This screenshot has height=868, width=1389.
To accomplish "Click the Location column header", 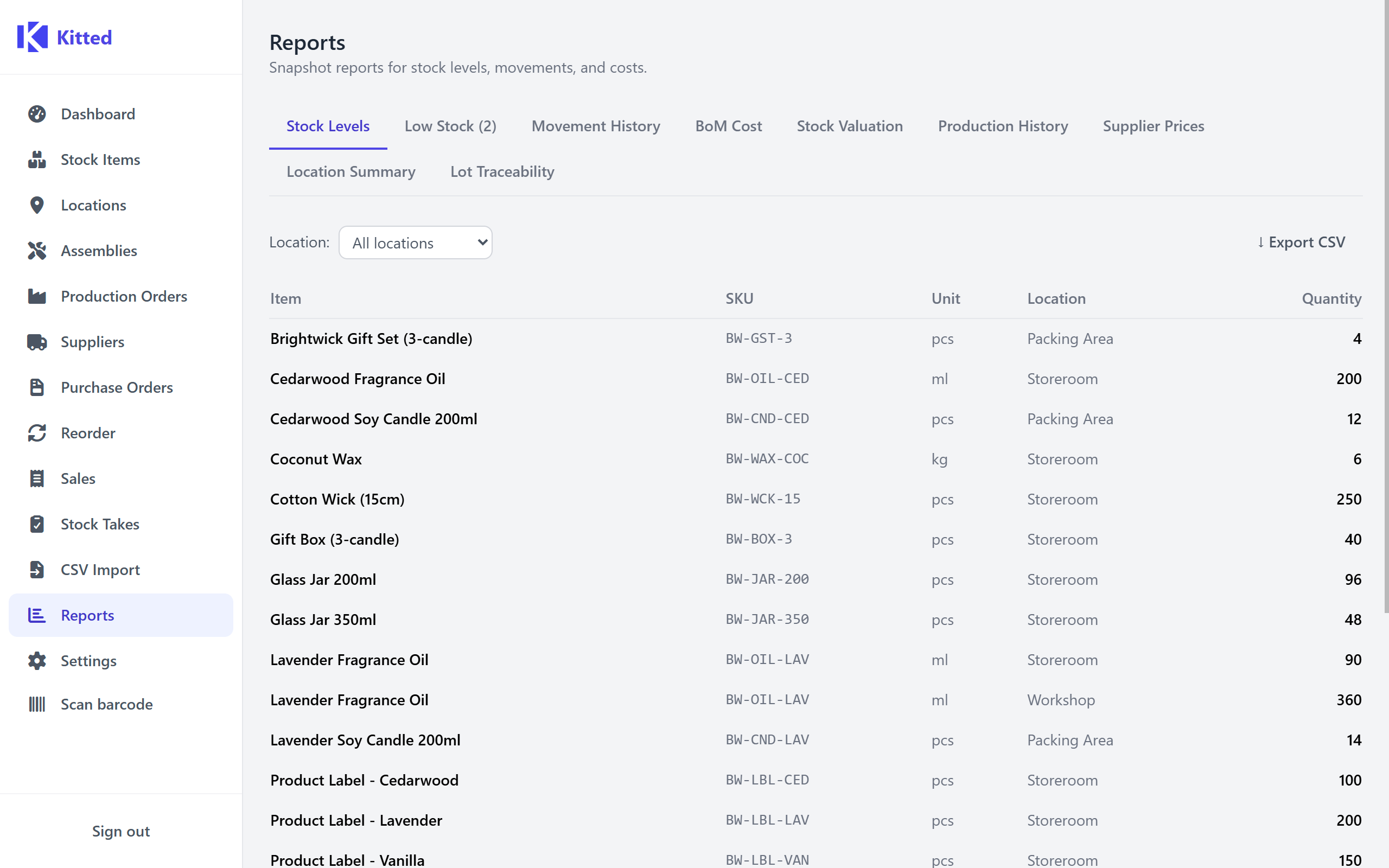I will pos(1056,298).
